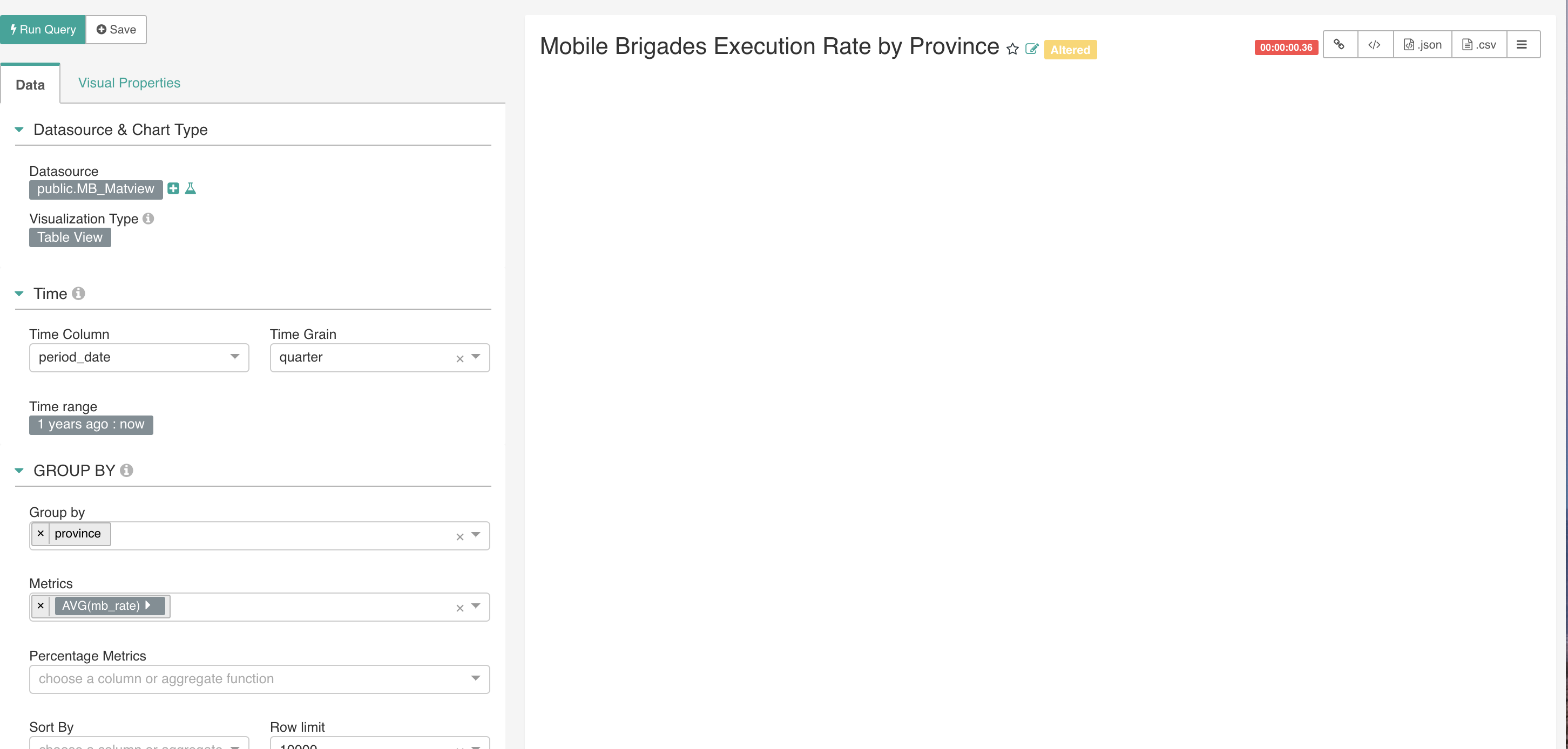Switch to the Visual Properties tab
This screenshot has width=1568, height=749.
129,83
